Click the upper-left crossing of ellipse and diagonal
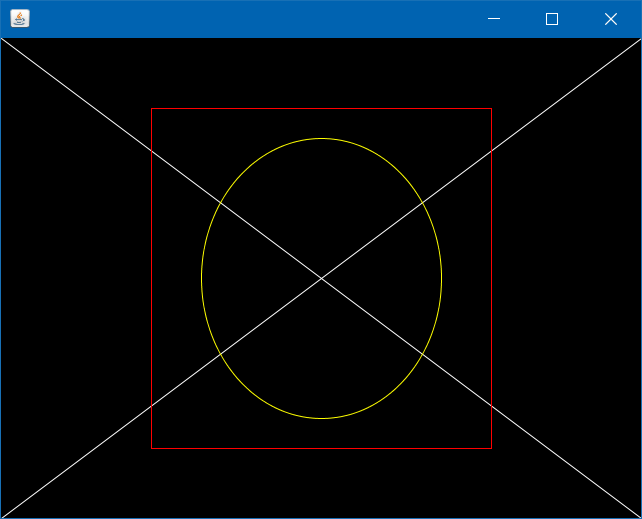This screenshot has width=642, height=519. (221, 203)
